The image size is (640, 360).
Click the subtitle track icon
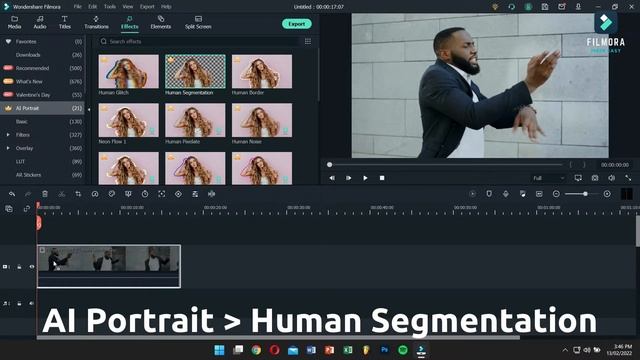pyautogui.click(x=539, y=194)
